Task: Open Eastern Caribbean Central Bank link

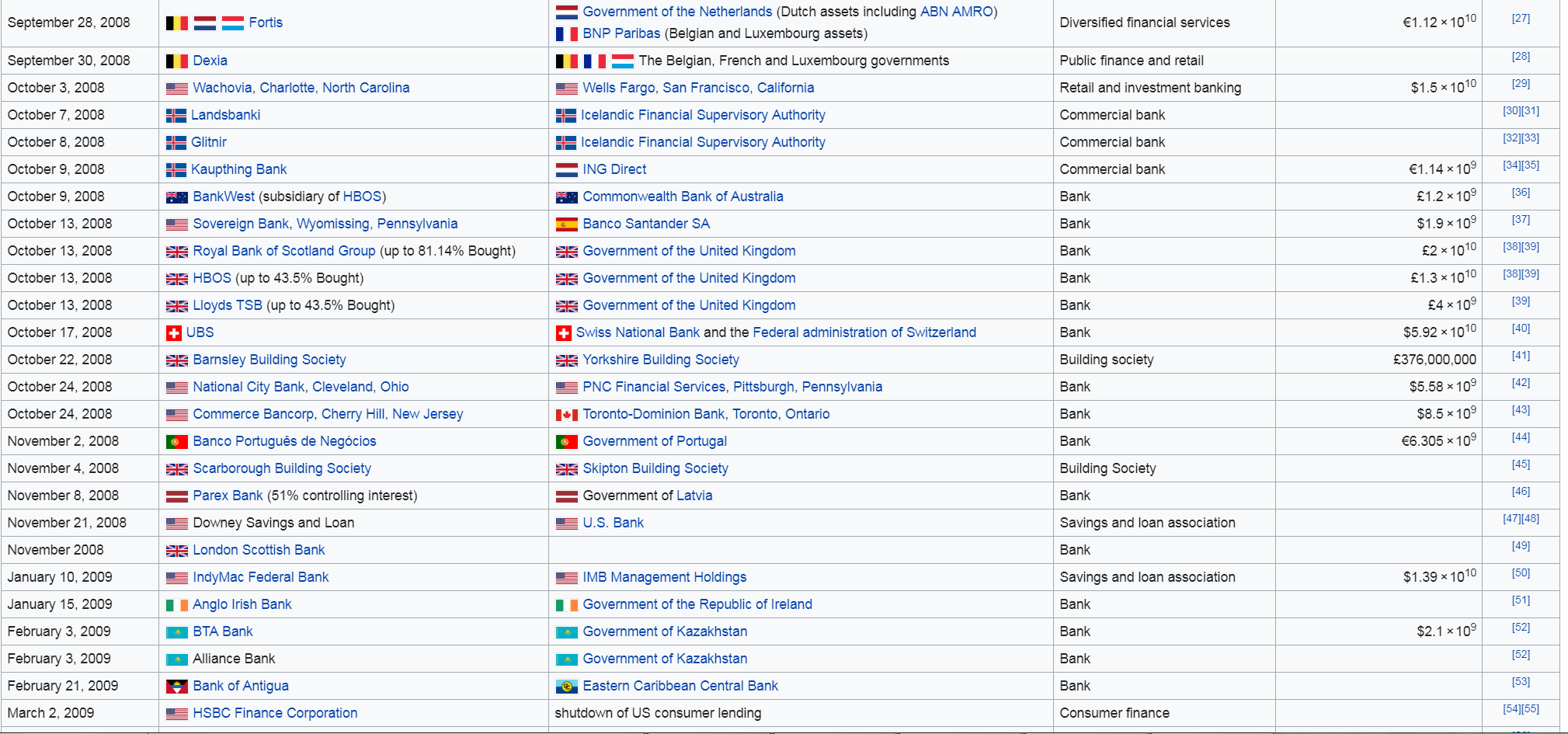Action: tap(680, 686)
